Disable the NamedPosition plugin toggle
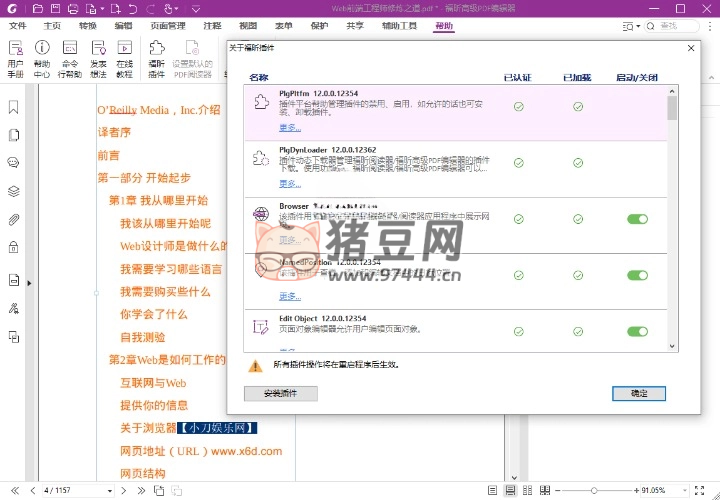The width and height of the screenshot is (720, 500). tap(637, 275)
